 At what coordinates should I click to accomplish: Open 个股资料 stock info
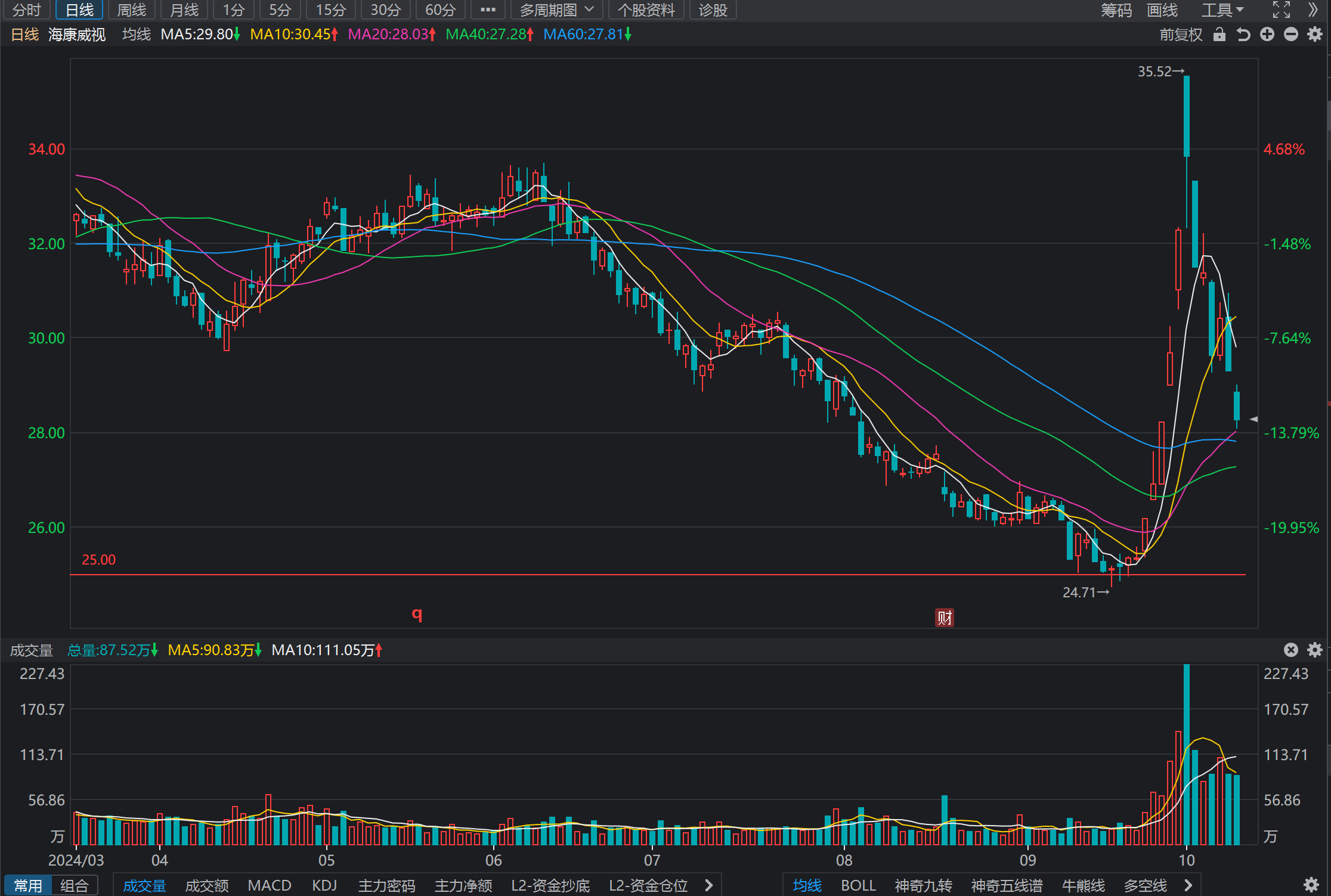(646, 10)
